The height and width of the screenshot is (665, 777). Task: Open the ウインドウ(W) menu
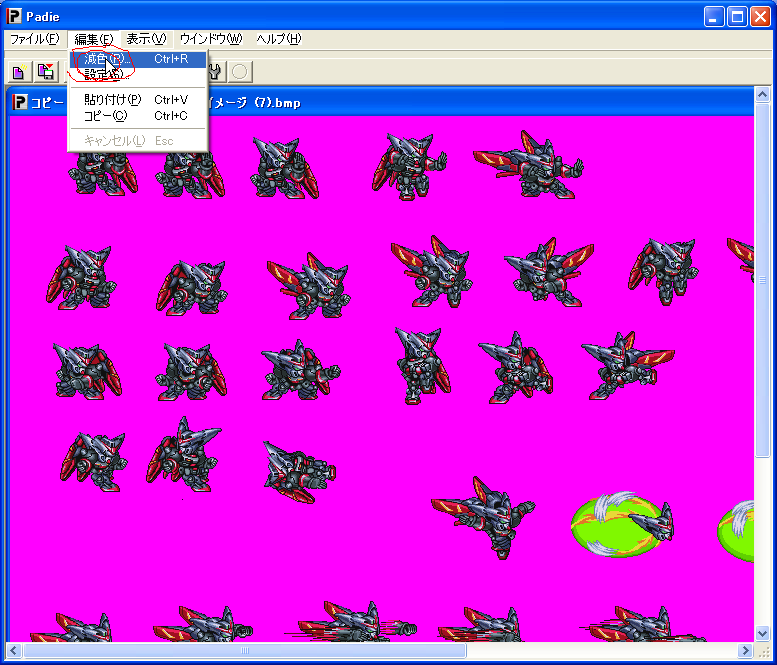click(x=211, y=39)
